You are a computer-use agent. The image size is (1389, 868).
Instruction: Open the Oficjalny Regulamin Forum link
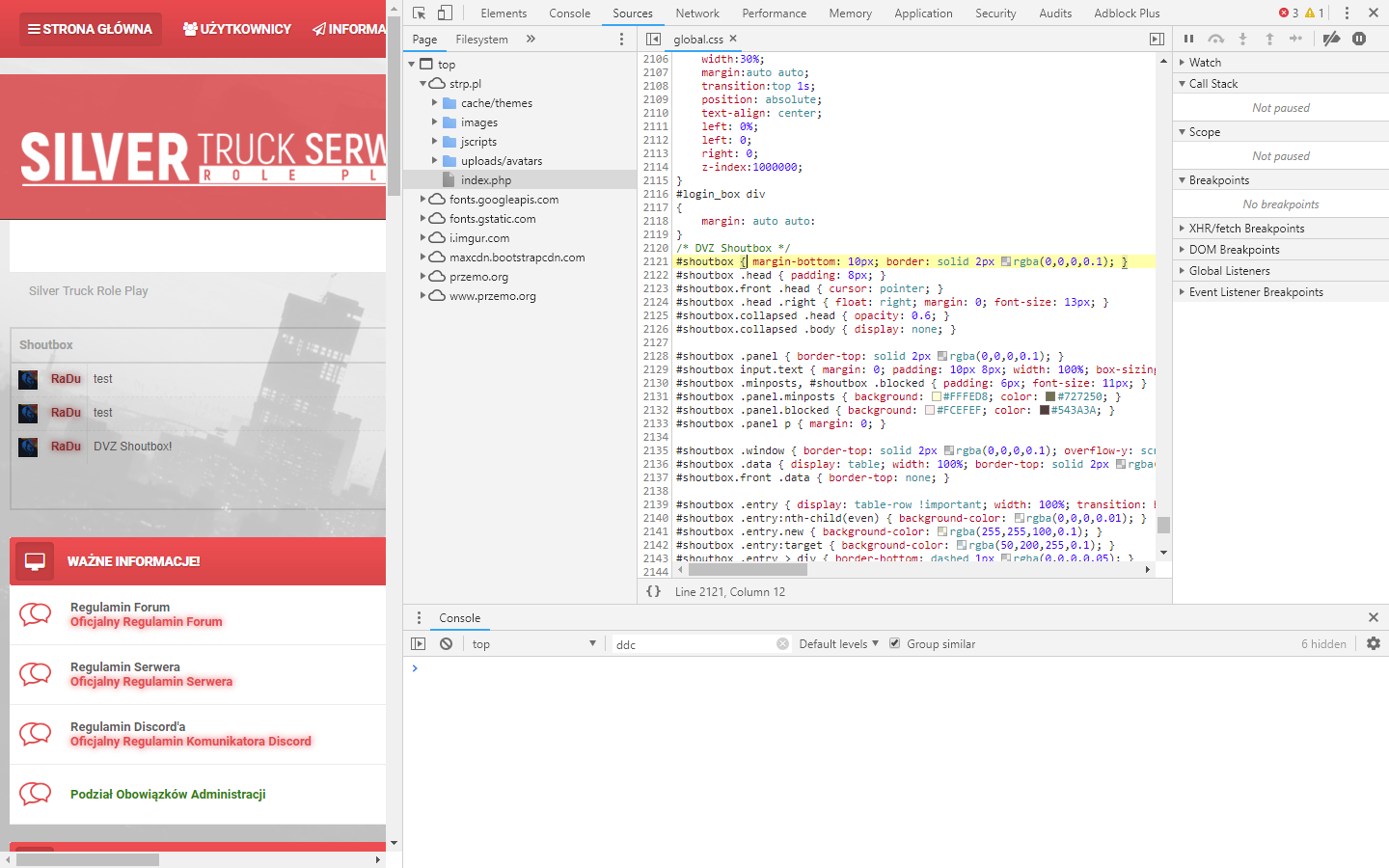tap(146, 622)
